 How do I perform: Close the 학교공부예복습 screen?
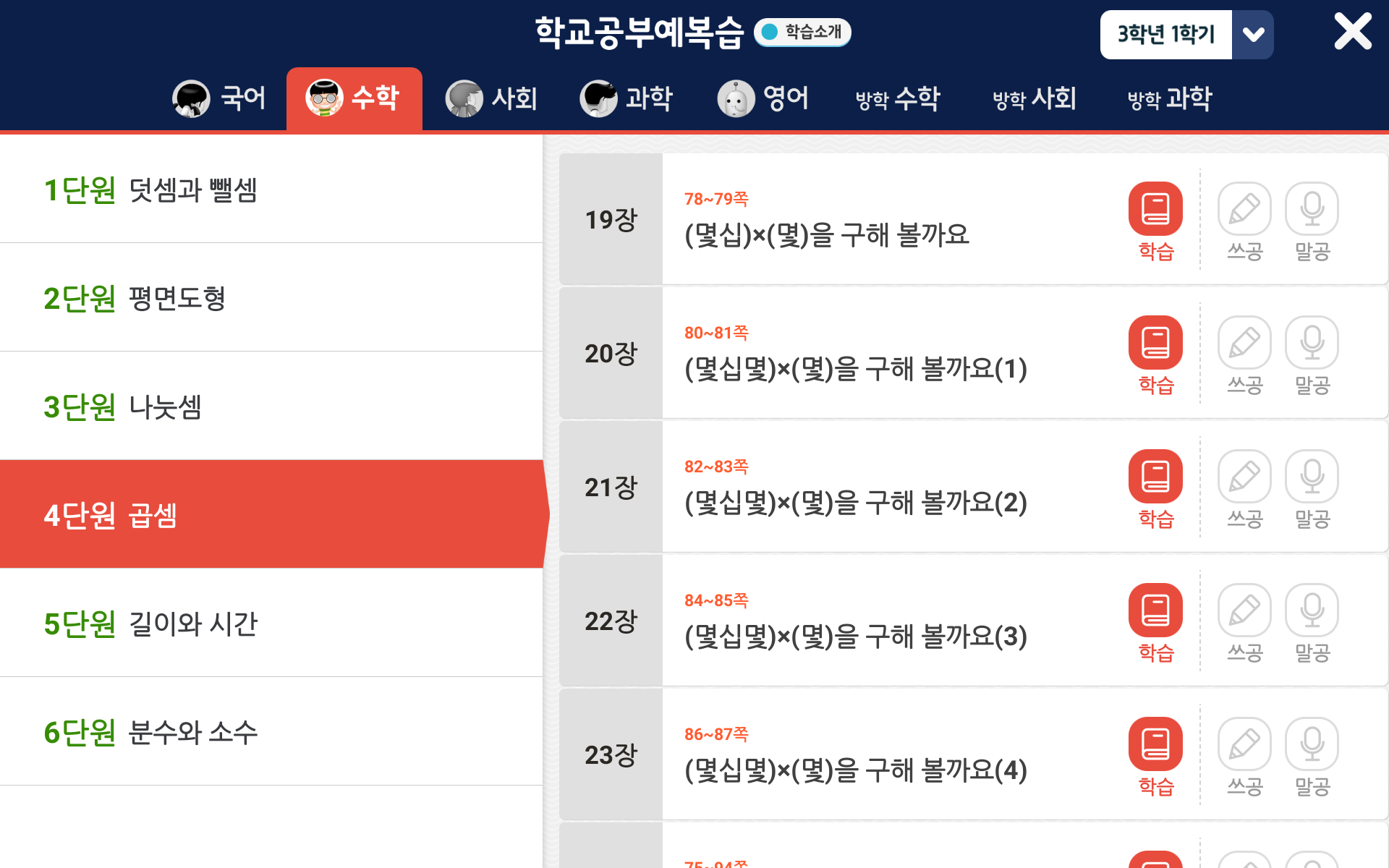(x=1352, y=32)
